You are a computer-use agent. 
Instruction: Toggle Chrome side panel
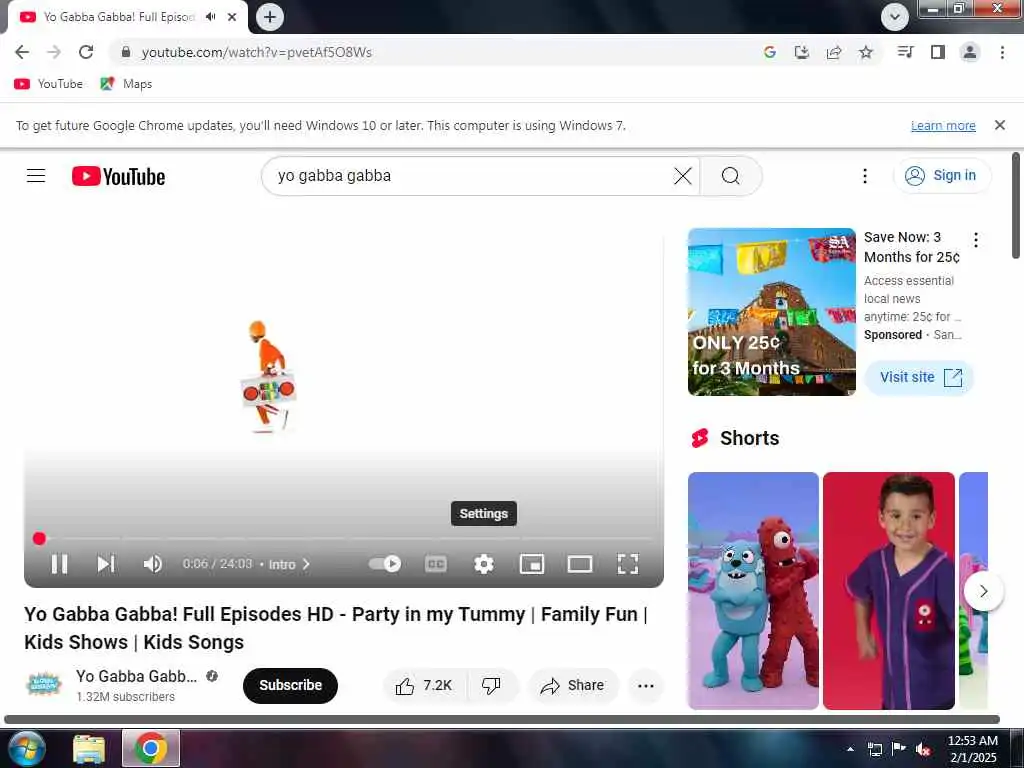(937, 52)
